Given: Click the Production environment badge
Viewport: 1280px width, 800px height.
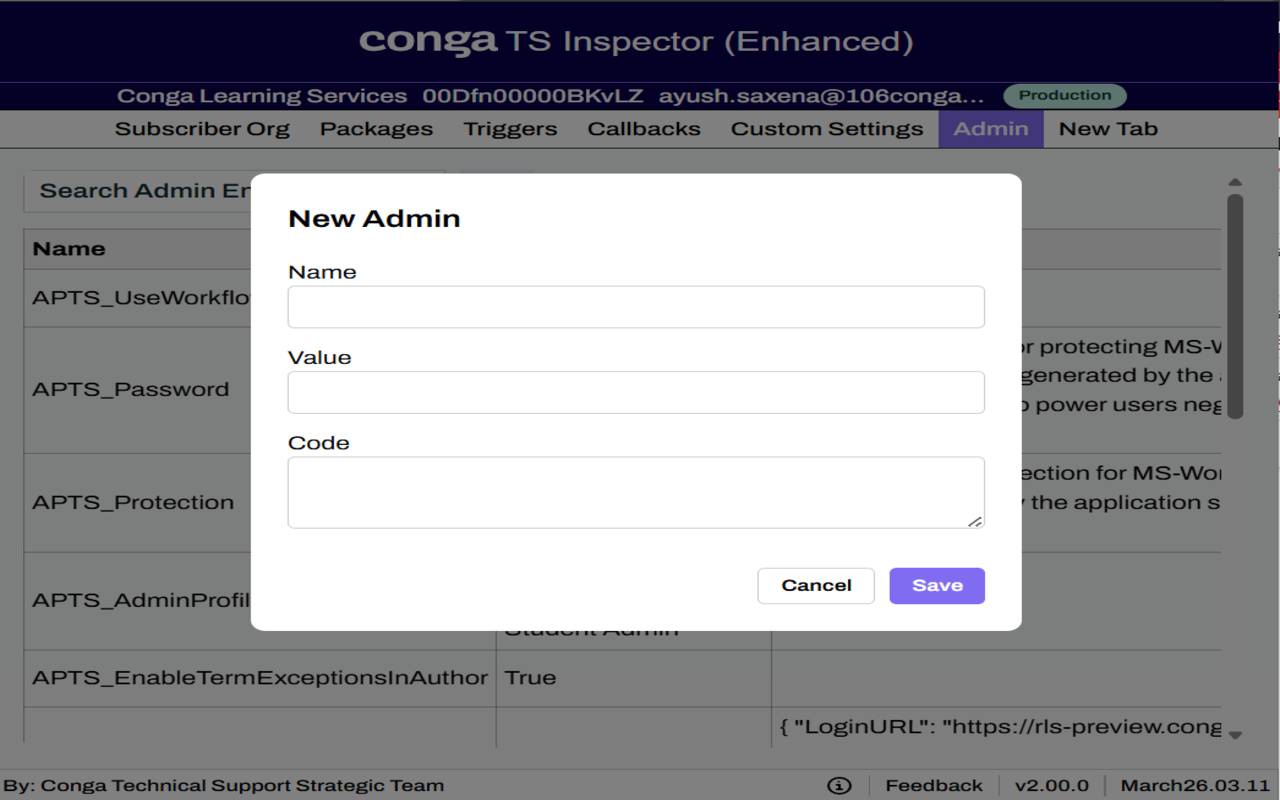Looking at the screenshot, I should click(1065, 96).
